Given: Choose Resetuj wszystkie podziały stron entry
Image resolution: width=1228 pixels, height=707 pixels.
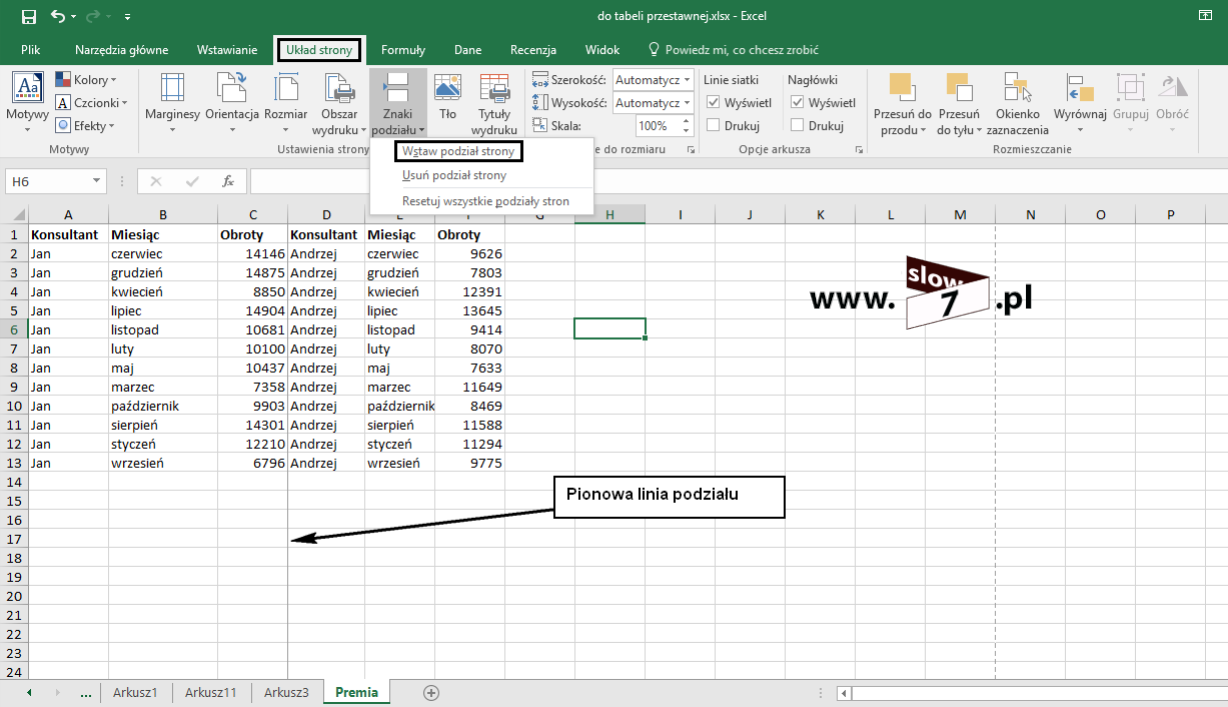Looking at the screenshot, I should coord(485,201).
